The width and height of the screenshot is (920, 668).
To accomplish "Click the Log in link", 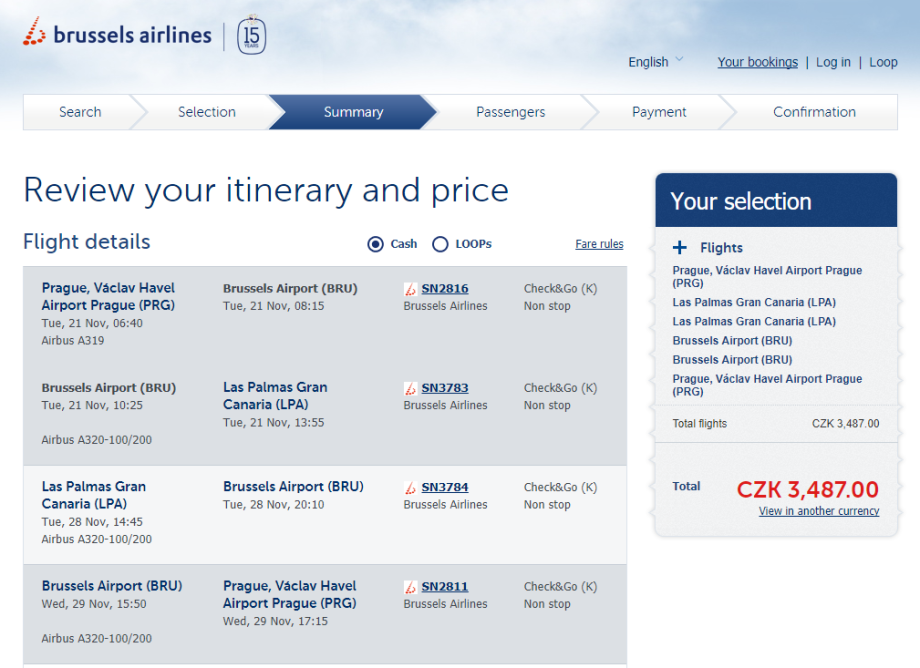I will (x=833, y=62).
